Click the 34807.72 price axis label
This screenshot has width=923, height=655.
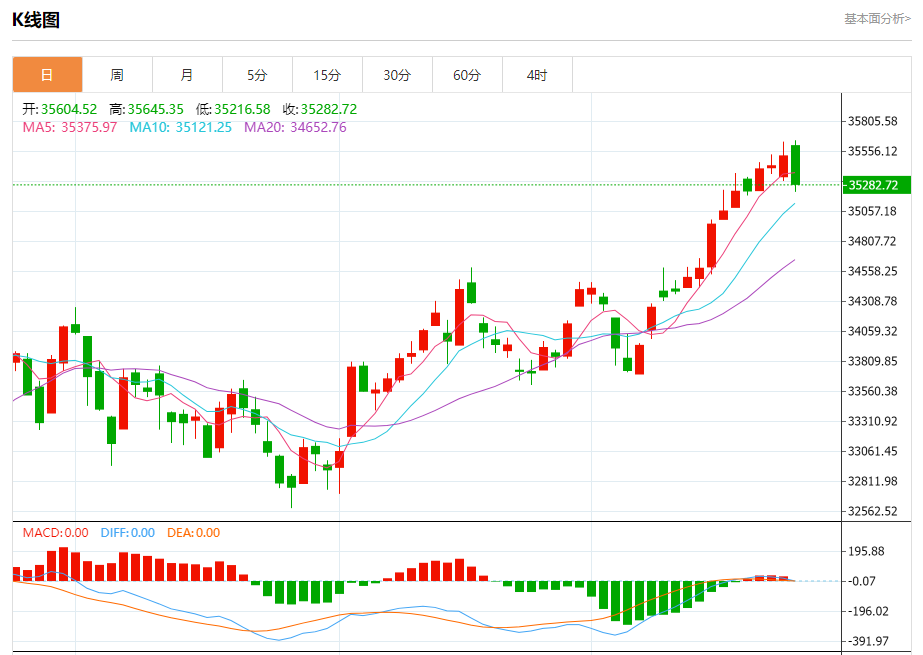pyautogui.click(x=872, y=241)
